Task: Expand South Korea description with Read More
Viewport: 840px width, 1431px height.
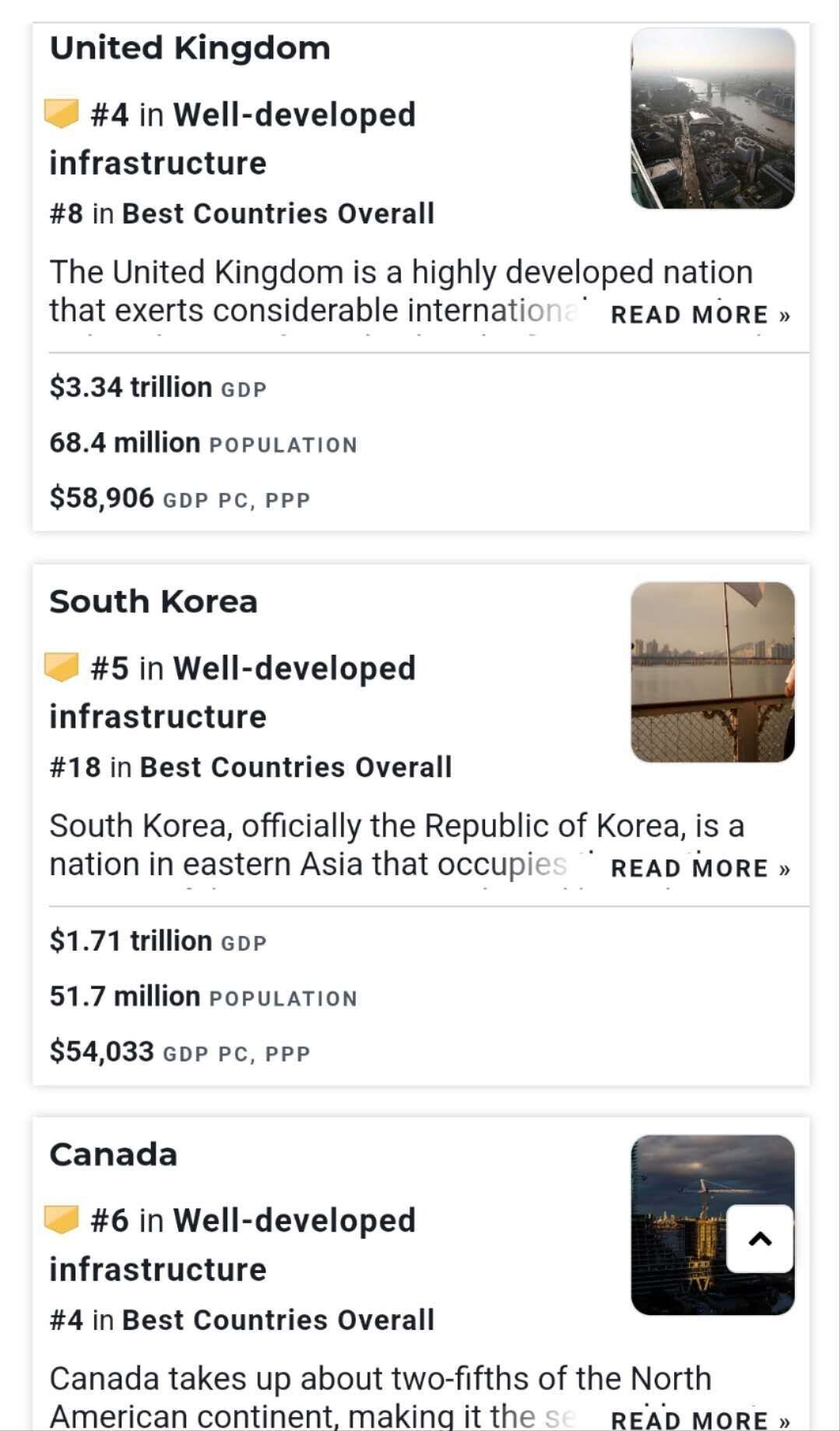Action: click(700, 868)
